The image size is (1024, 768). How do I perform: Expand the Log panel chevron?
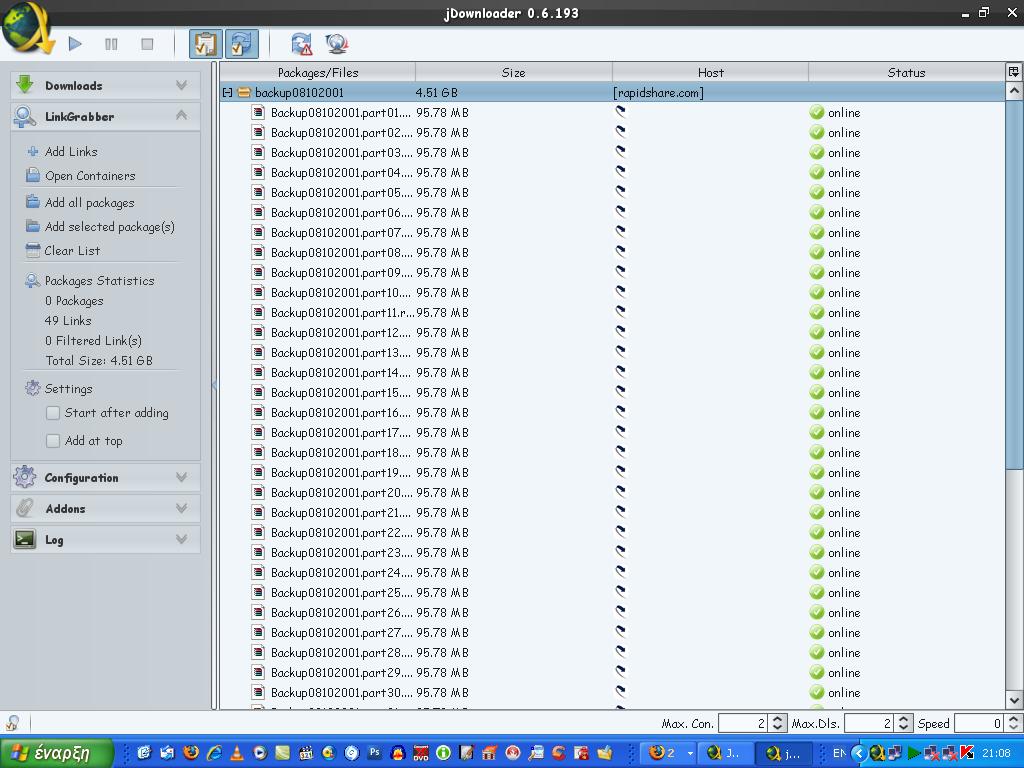(x=182, y=539)
